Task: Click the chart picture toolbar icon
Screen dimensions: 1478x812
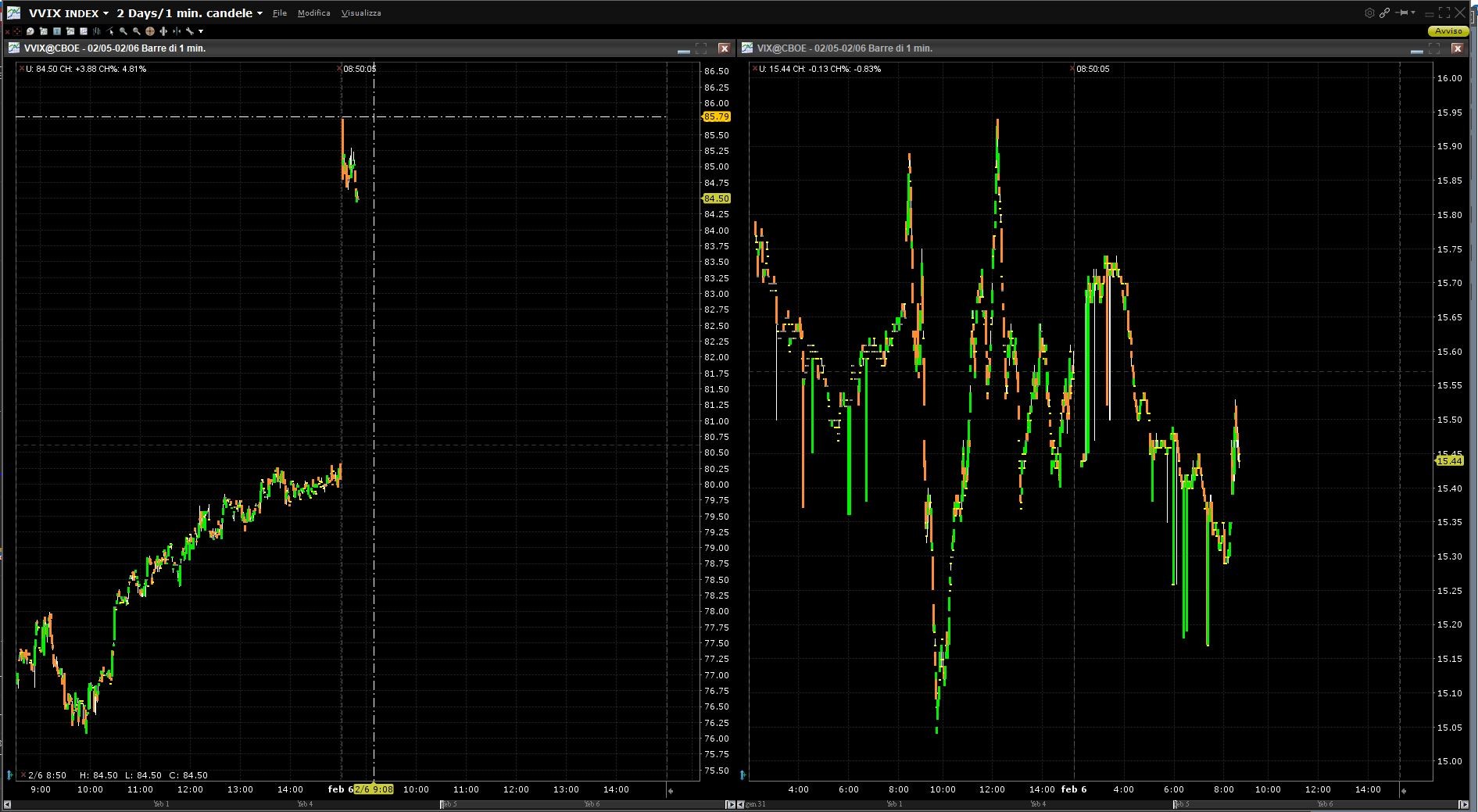Action: click(70, 31)
